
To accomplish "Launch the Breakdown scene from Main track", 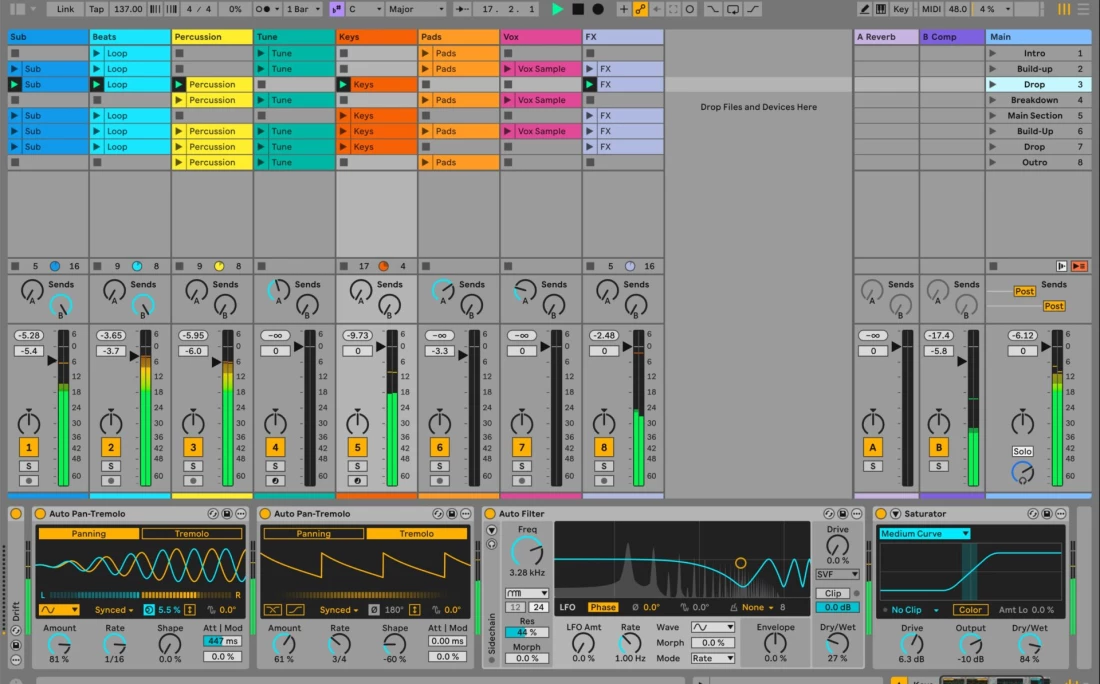I will 992,100.
